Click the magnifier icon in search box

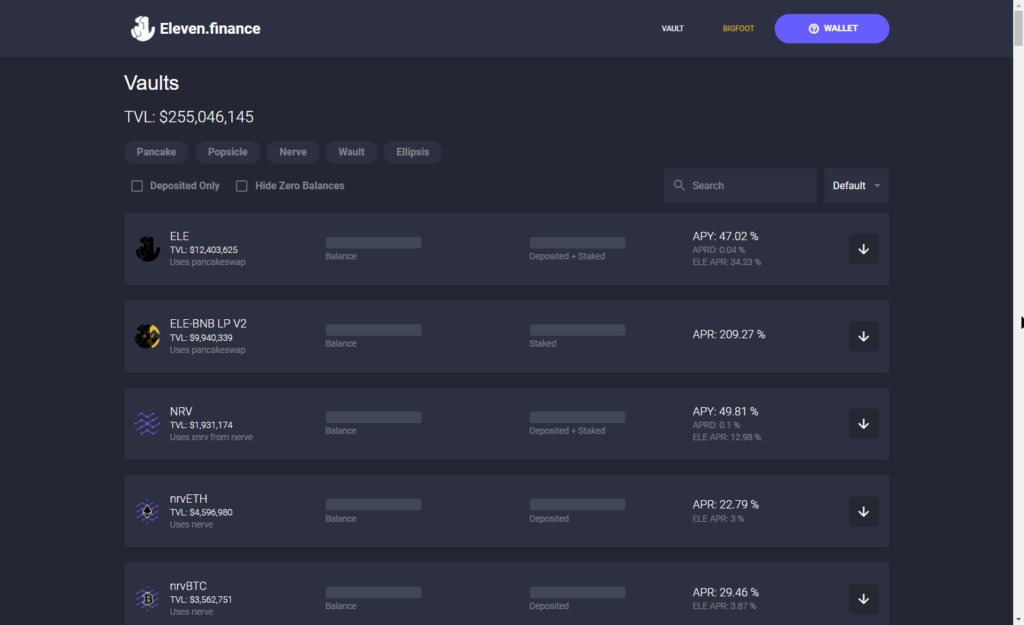point(680,186)
